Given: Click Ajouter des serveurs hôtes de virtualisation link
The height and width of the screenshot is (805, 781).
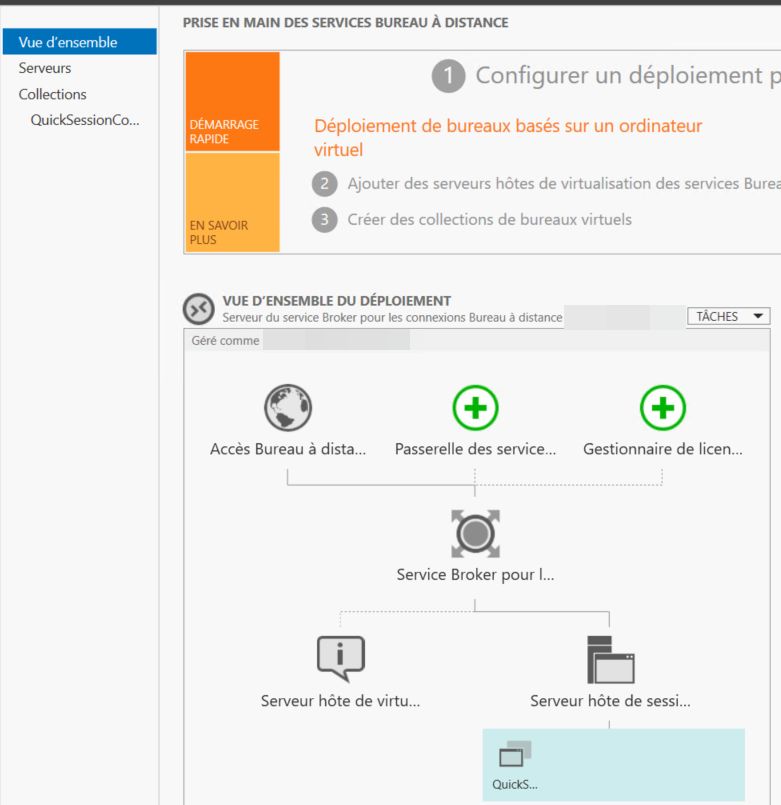Looking at the screenshot, I should [x=564, y=184].
